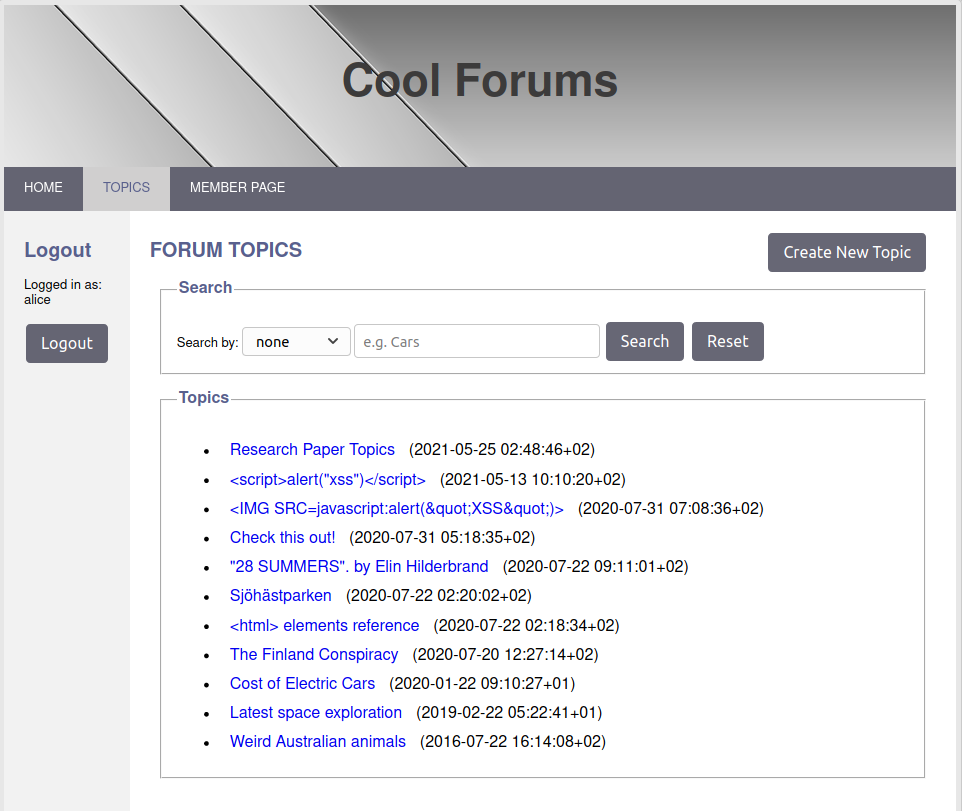Open The Finland Conspiracy topic
Viewport: 962px width, 811px height.
[313, 655]
